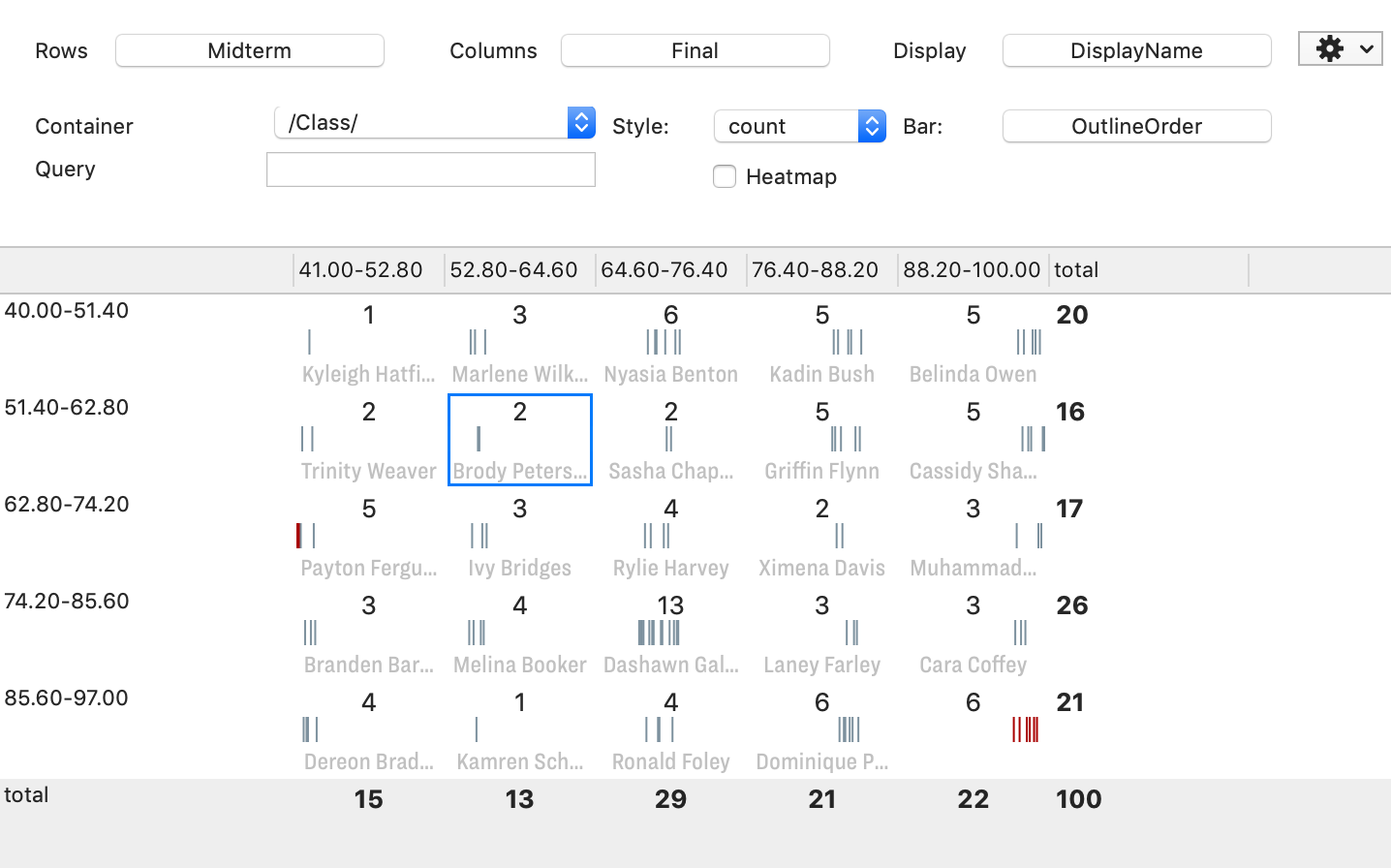Open the Style count dropdown

(872, 126)
